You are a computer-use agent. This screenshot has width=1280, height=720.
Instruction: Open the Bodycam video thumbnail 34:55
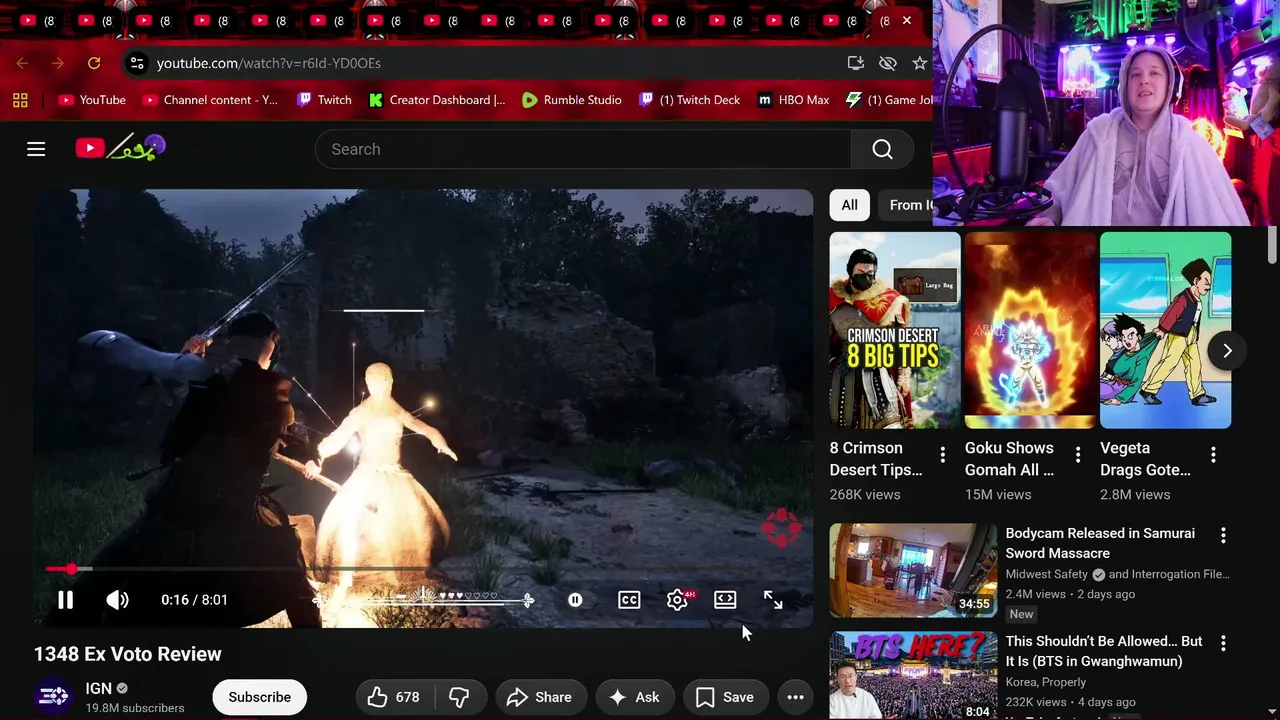point(913,570)
